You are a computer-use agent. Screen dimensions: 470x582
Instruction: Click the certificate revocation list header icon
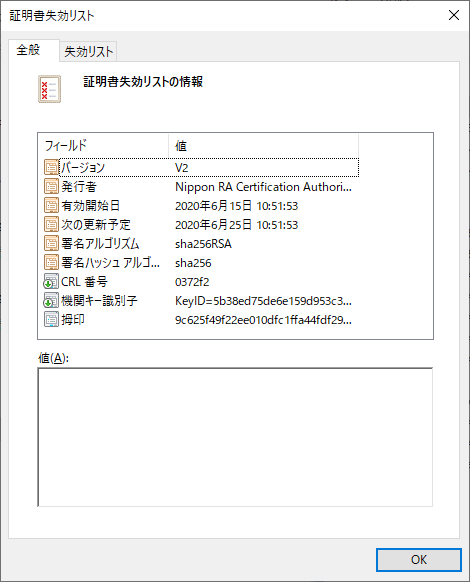(x=49, y=89)
